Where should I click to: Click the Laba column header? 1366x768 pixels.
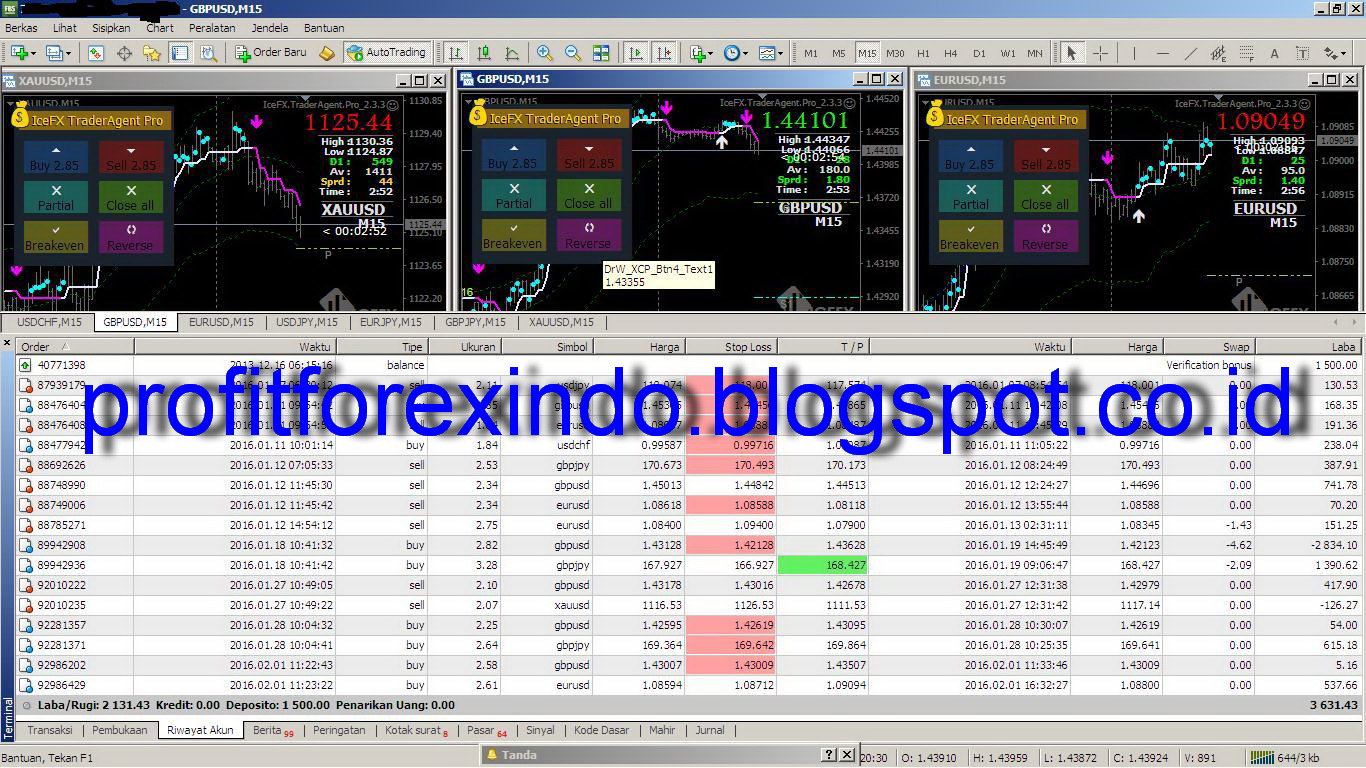pos(1310,347)
